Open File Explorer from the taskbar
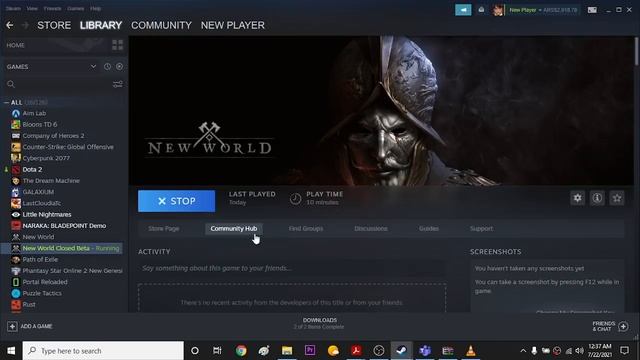 (287, 351)
